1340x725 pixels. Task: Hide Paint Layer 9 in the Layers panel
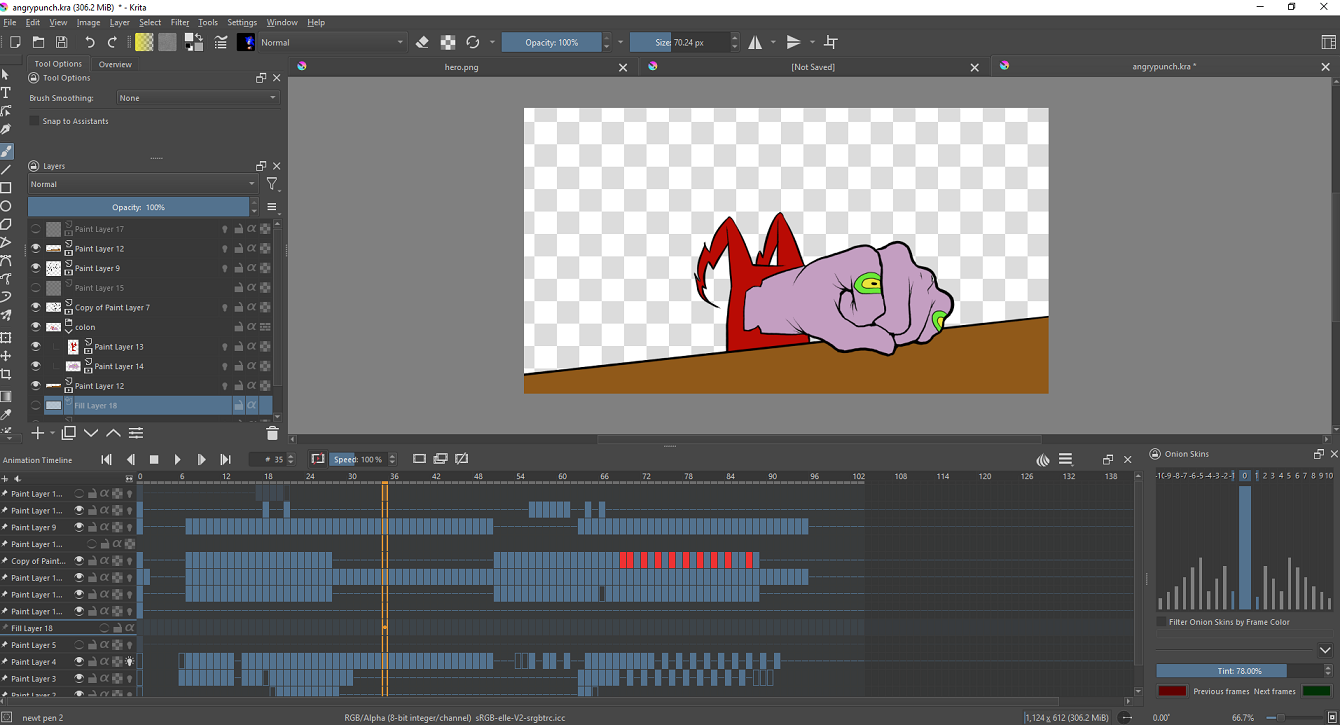click(36, 268)
